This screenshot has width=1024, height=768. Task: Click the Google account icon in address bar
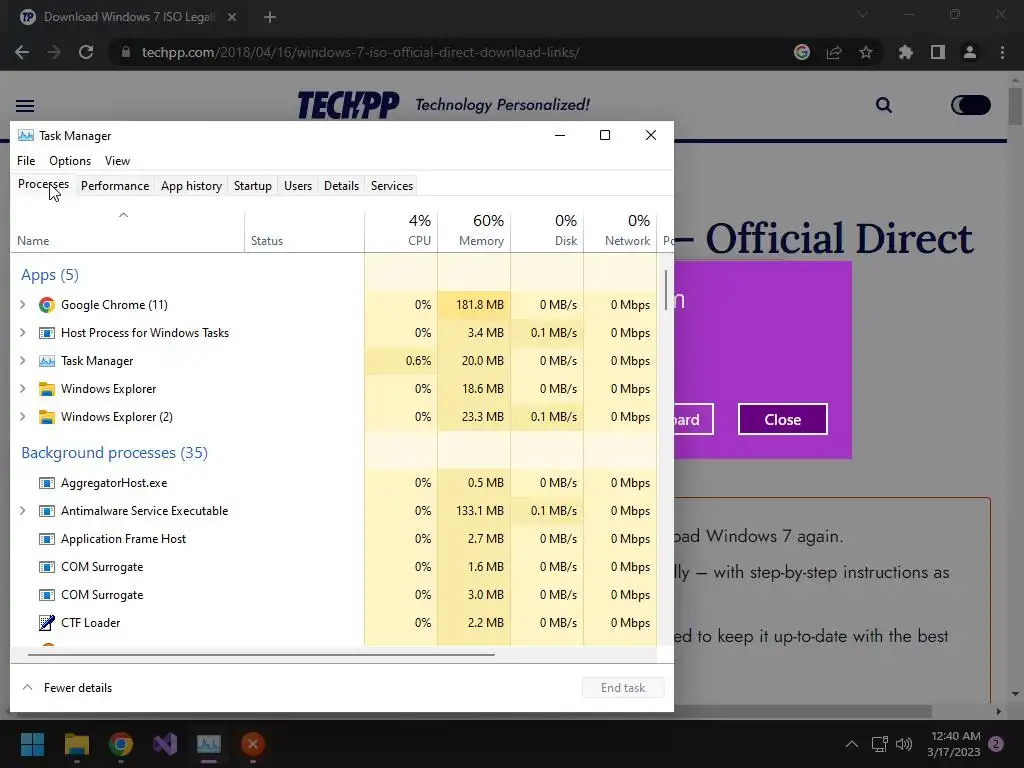point(802,52)
